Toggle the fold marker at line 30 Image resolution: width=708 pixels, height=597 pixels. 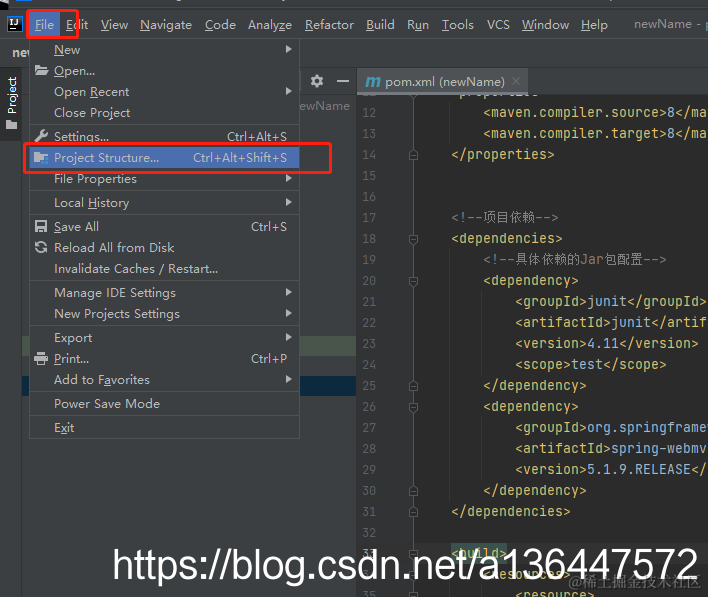(x=413, y=491)
